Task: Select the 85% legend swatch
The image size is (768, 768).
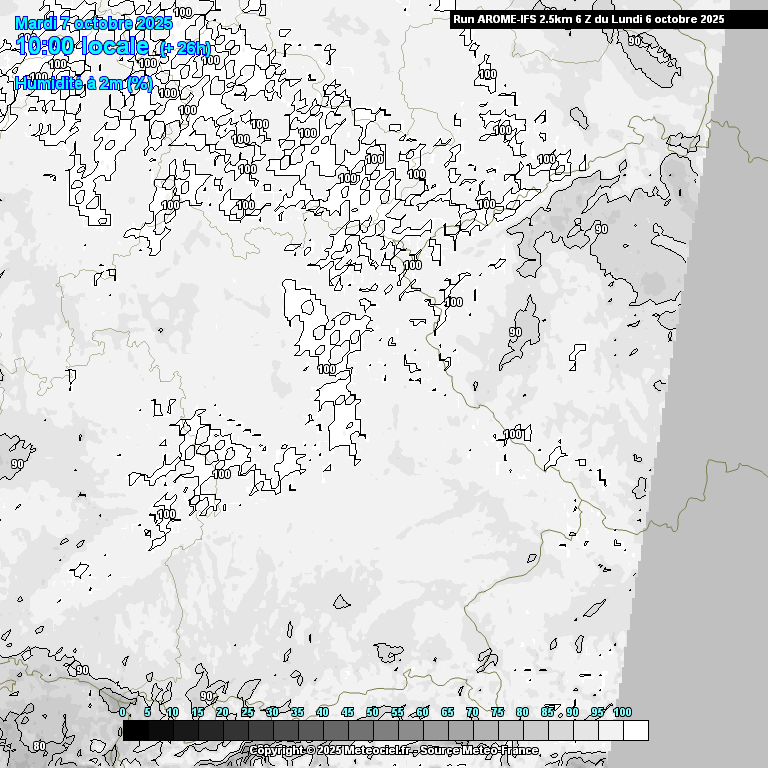Action: pyautogui.click(x=560, y=731)
